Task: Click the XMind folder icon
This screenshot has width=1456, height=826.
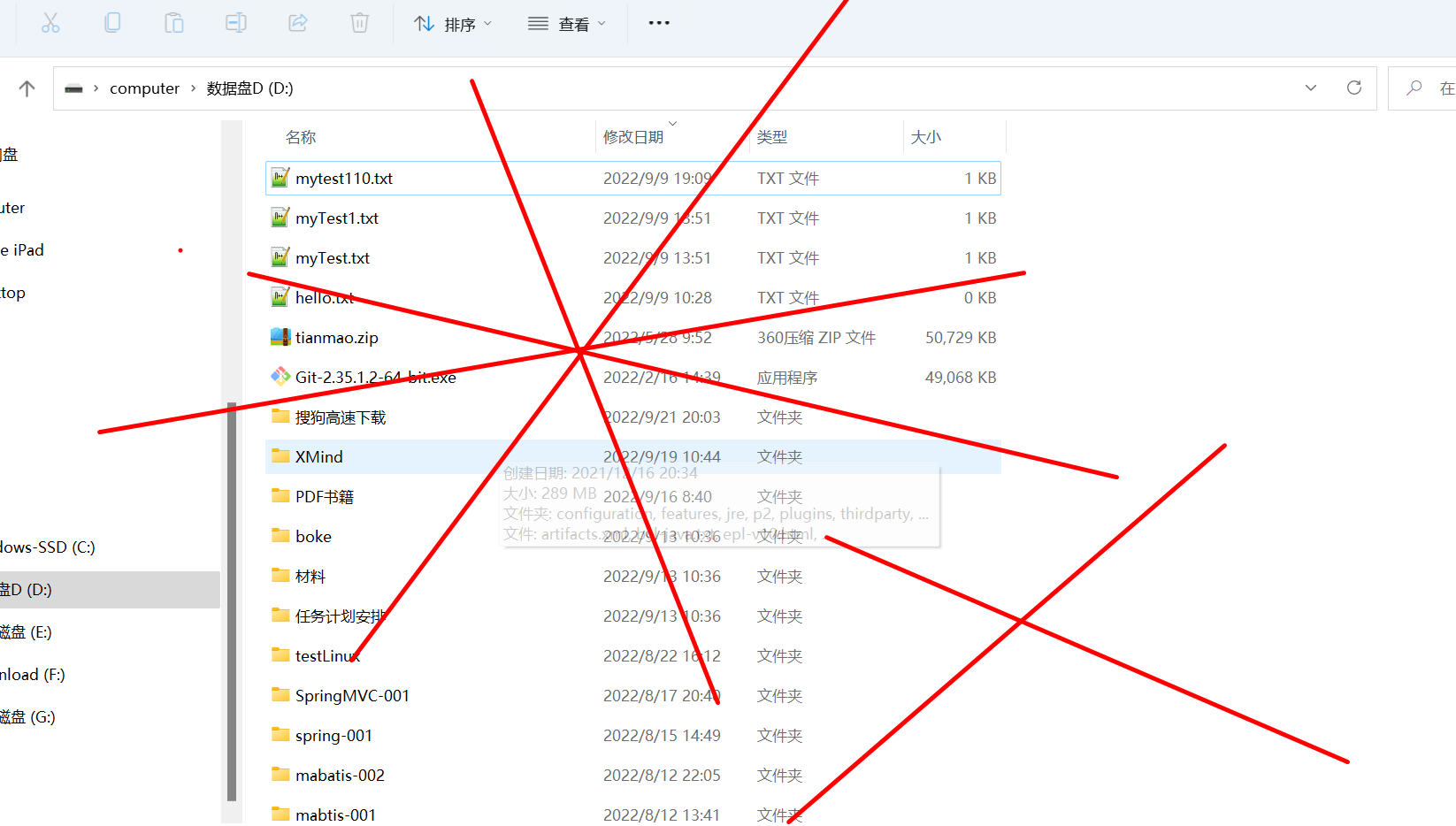Action: pyautogui.click(x=280, y=456)
